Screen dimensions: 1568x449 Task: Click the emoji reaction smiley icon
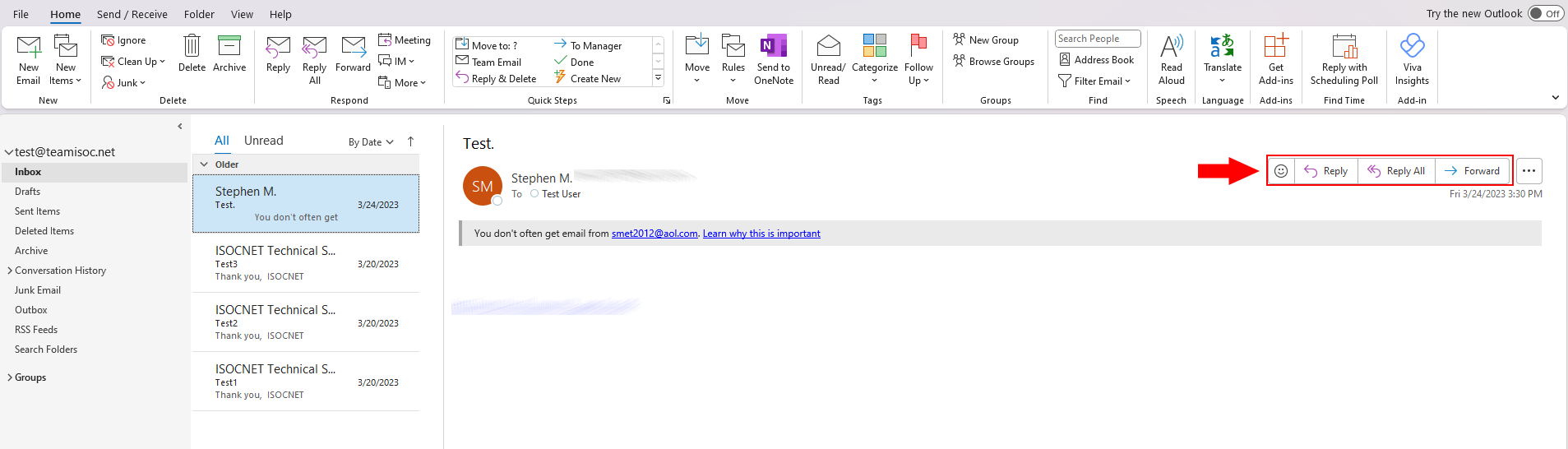[1281, 171]
